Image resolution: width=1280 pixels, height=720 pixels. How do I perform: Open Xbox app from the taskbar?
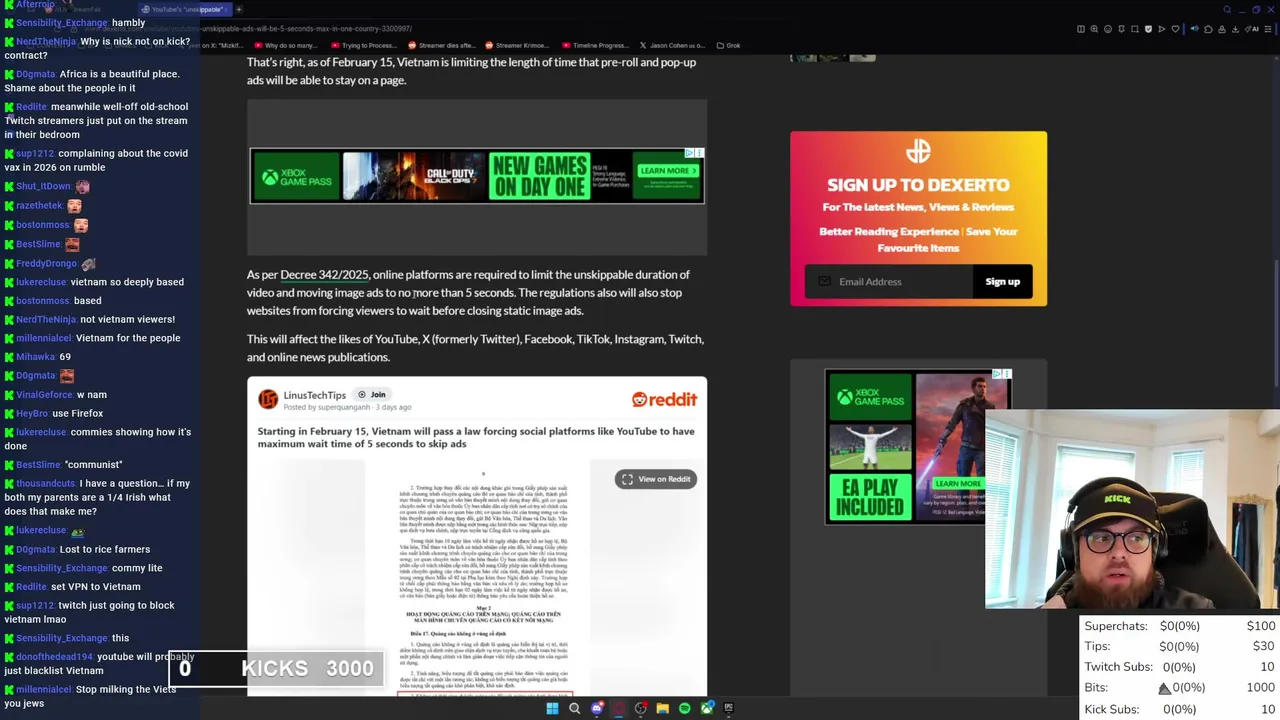[706, 708]
